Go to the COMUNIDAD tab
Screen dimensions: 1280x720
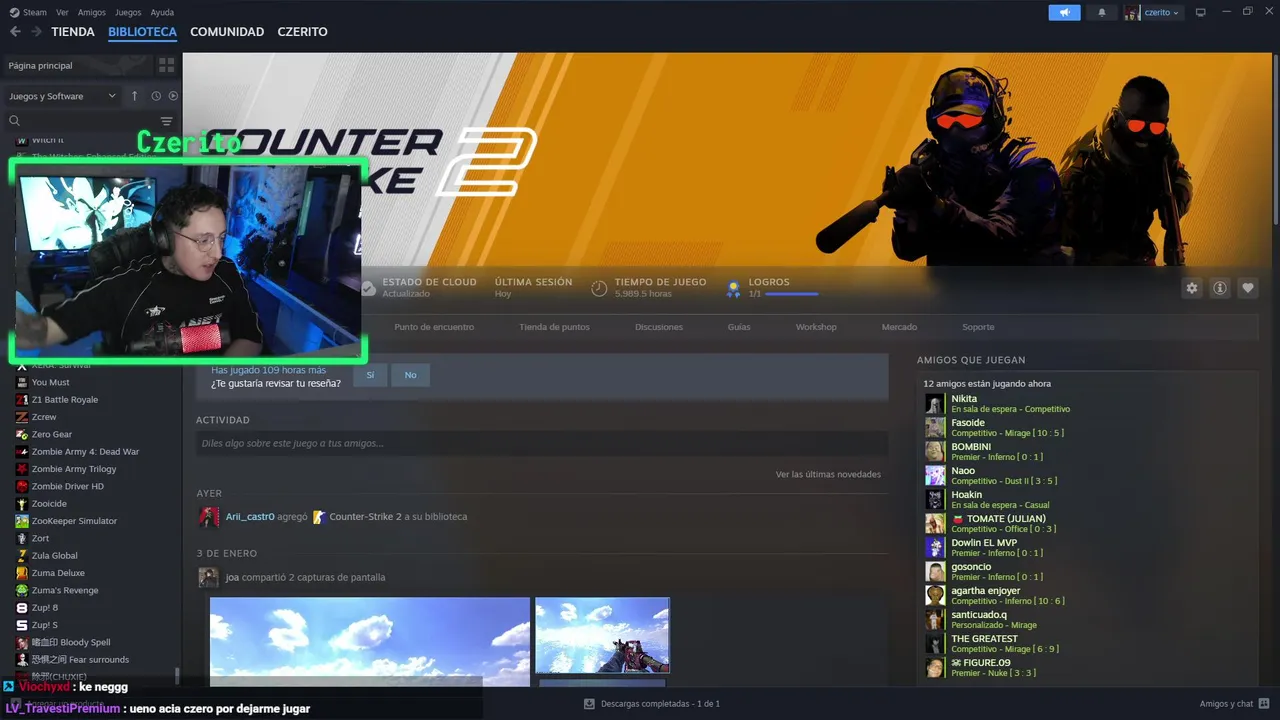(227, 32)
